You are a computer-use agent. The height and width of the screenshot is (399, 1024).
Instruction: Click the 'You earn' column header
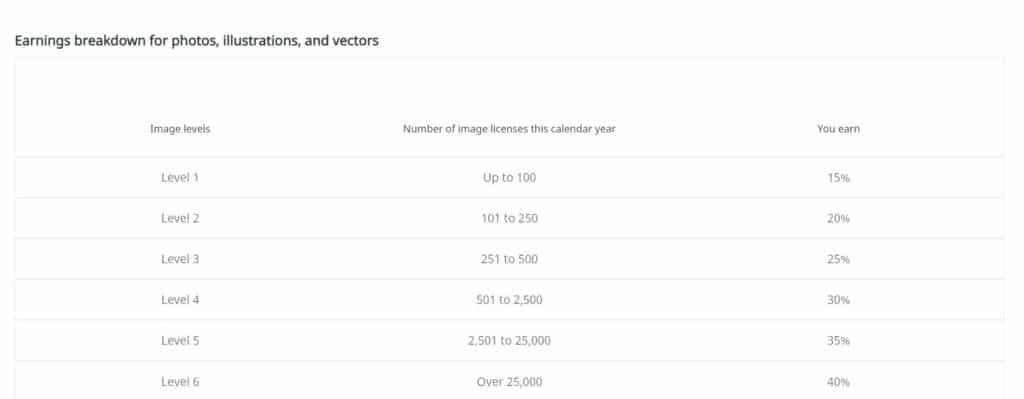coord(838,129)
